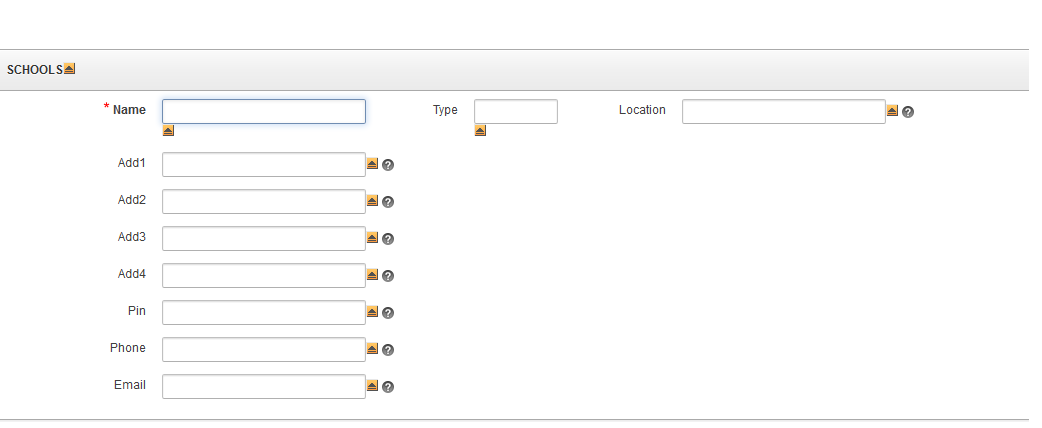Click the orange arrow next to Email
This screenshot has height=428, width=1042.
(x=372, y=385)
